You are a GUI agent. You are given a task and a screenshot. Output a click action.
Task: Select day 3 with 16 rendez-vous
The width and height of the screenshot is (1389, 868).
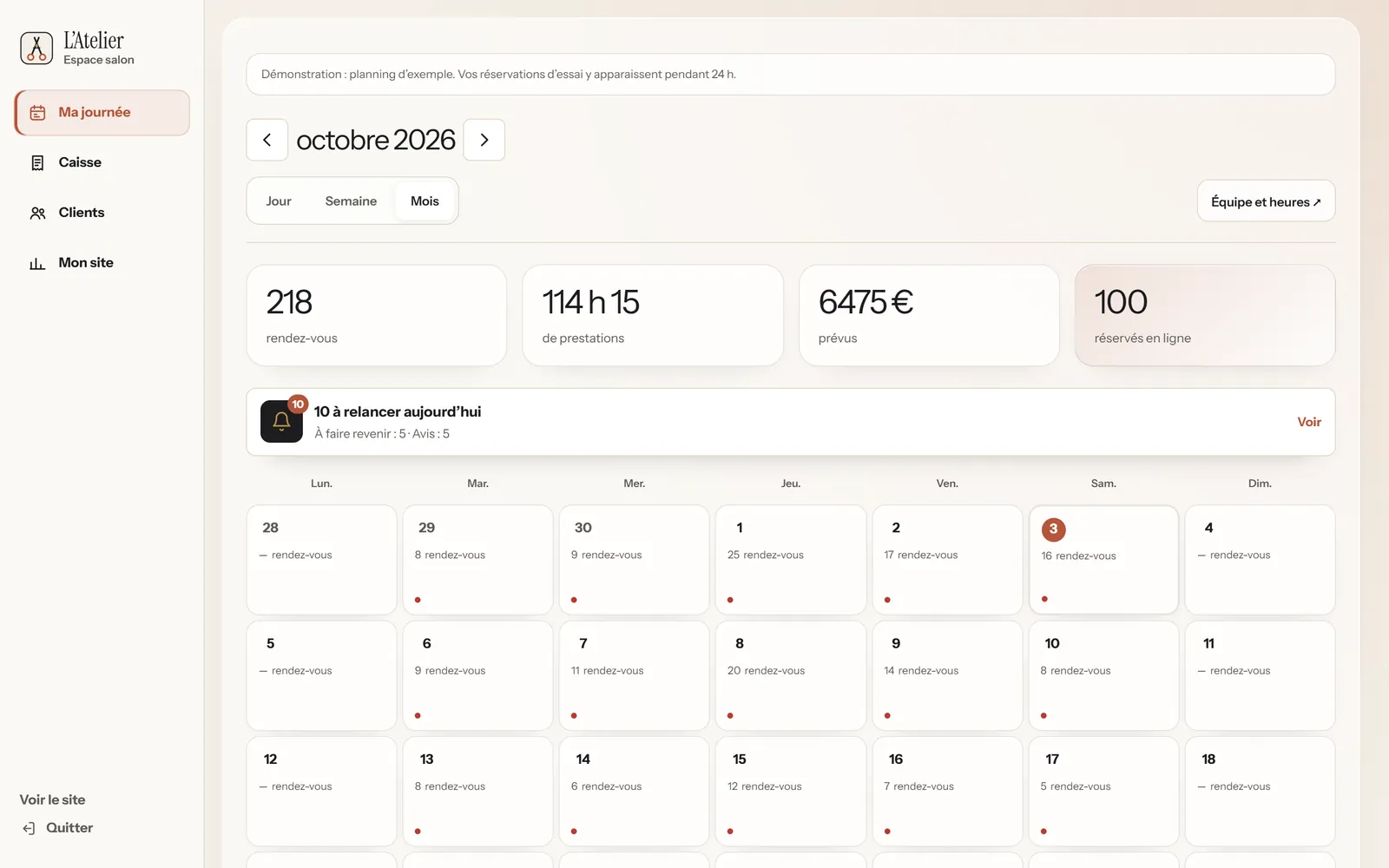pyautogui.click(x=1103, y=560)
